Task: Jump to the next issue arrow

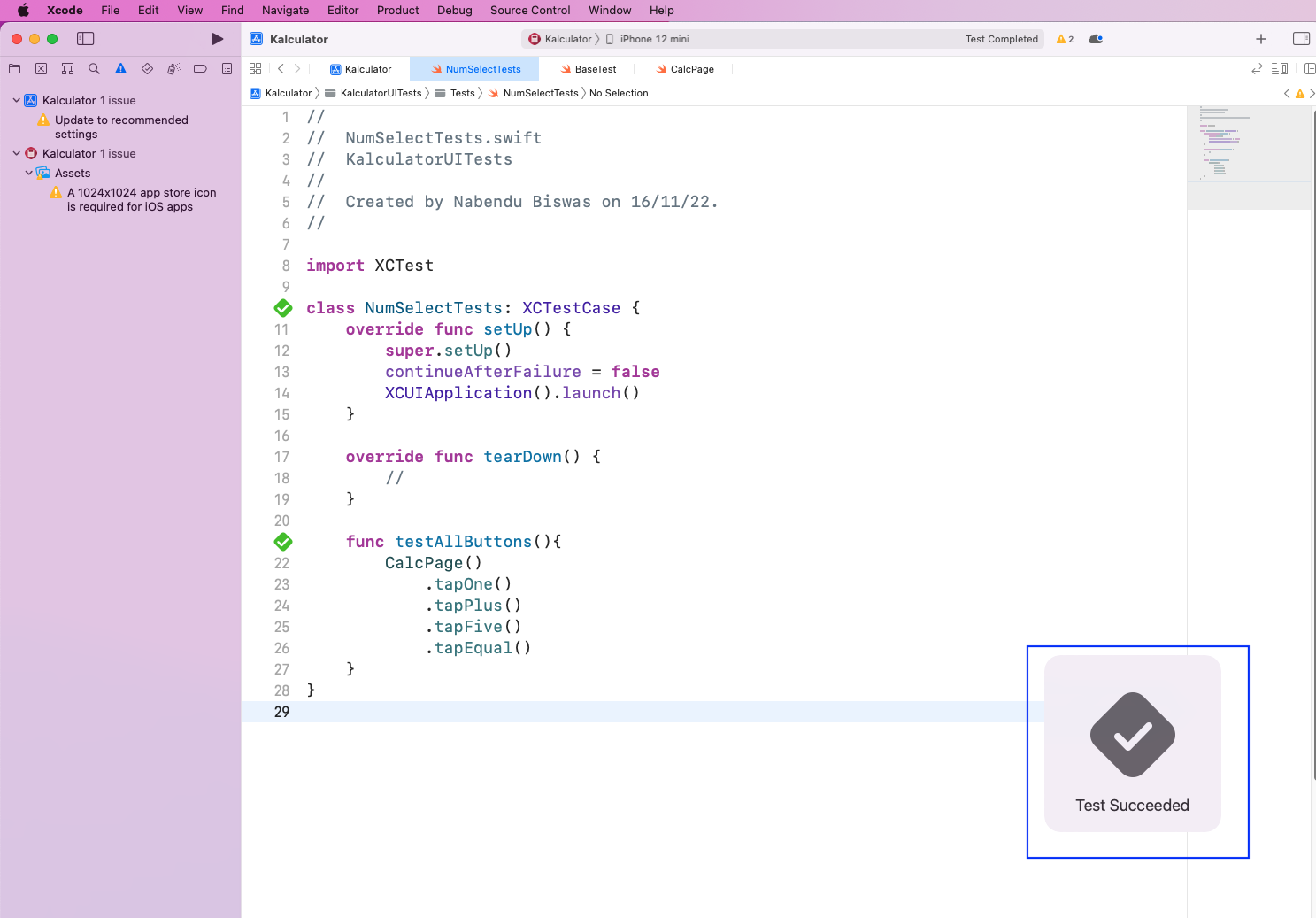Action: click(x=1312, y=93)
